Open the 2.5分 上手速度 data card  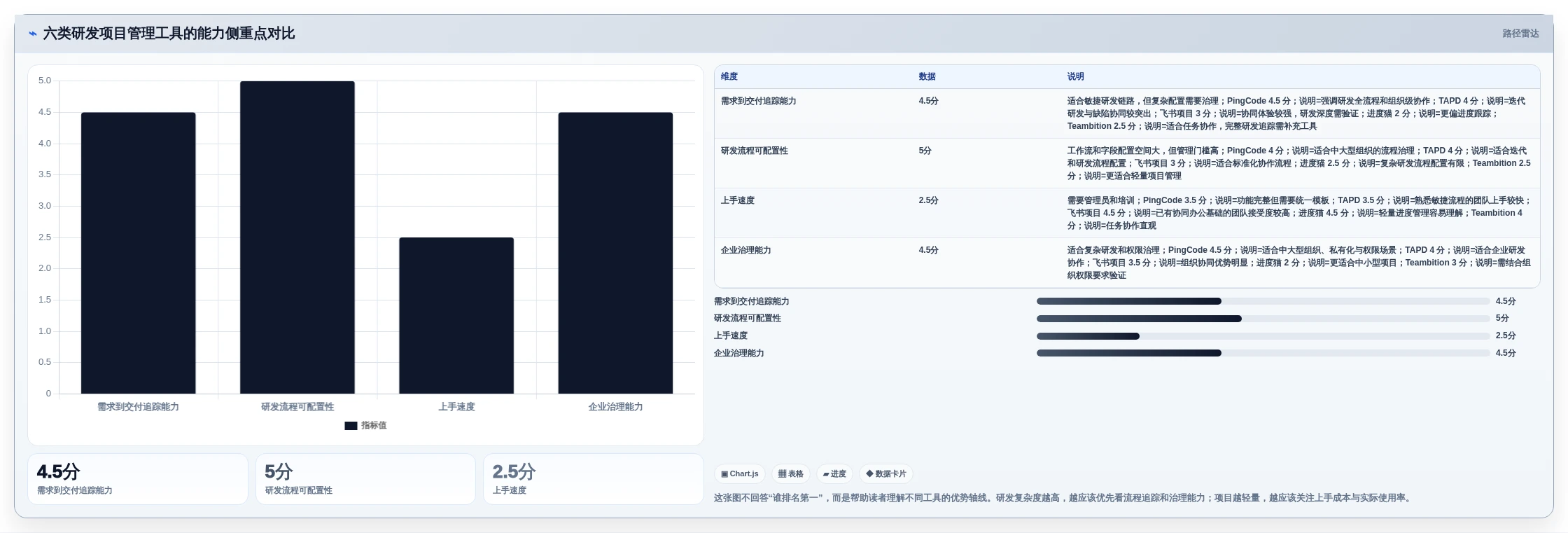(594, 479)
